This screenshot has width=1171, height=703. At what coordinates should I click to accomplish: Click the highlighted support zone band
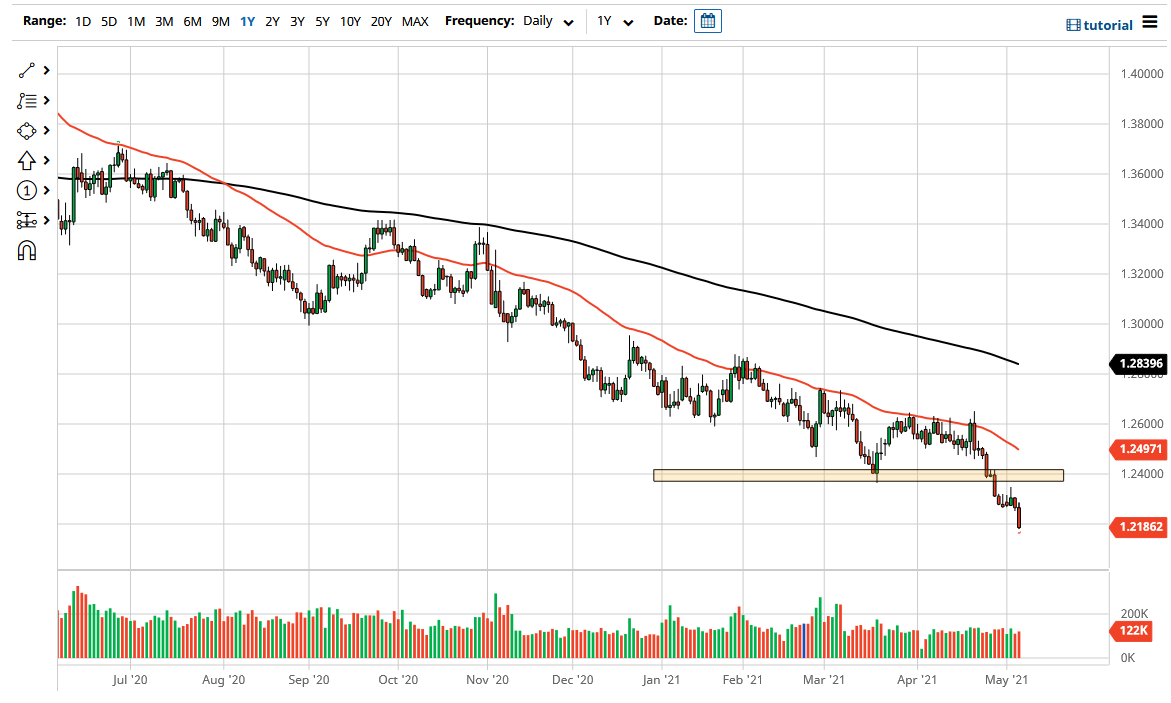[860, 474]
